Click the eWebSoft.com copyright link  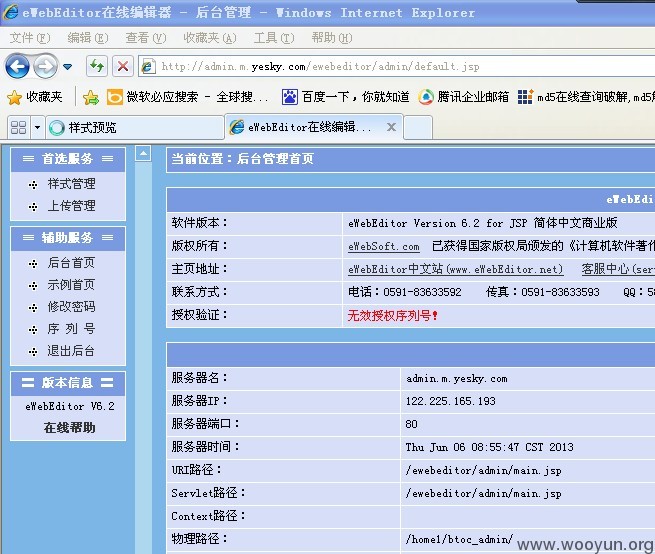pyautogui.click(x=383, y=247)
